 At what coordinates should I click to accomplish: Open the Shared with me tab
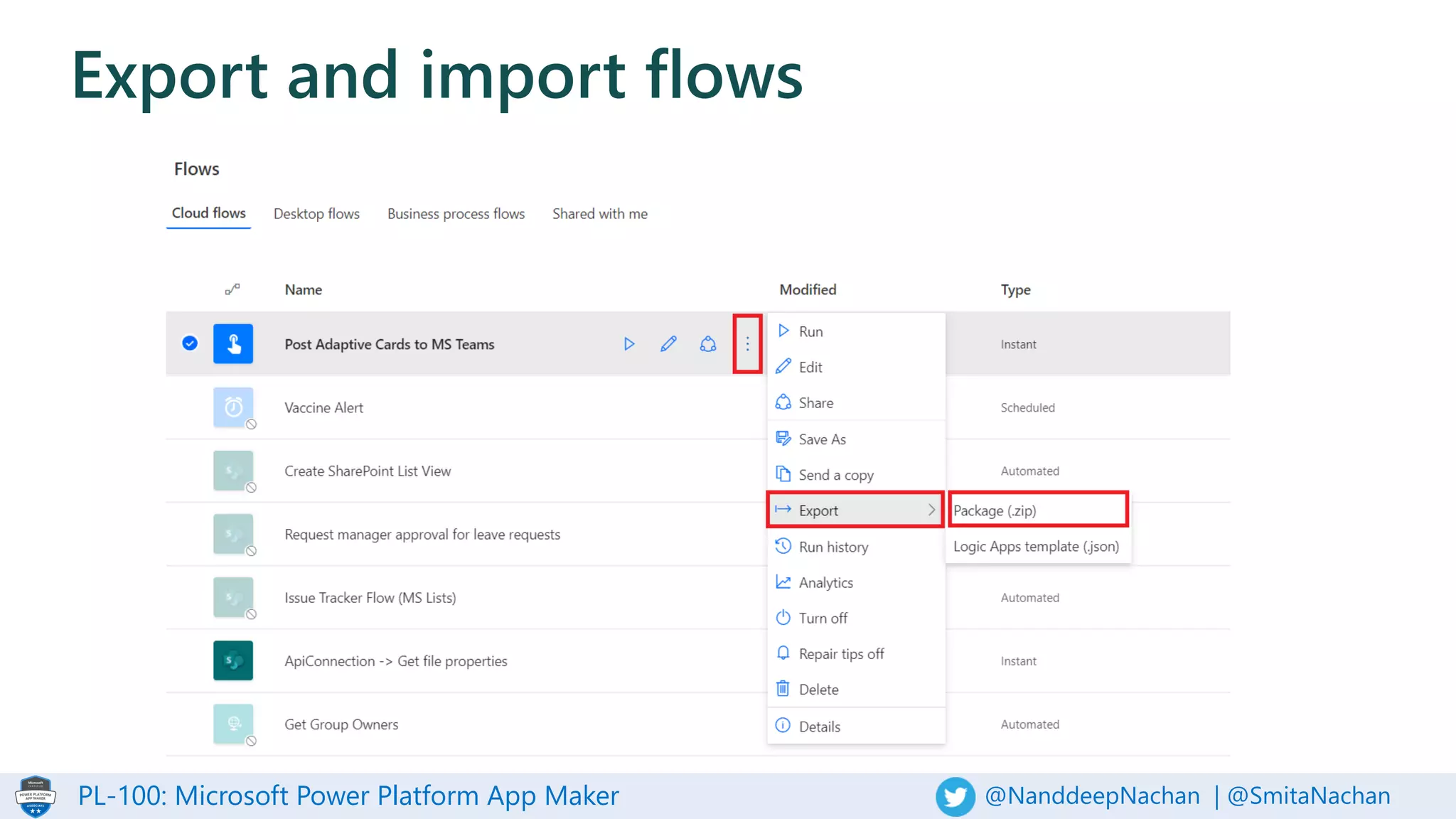click(x=599, y=214)
